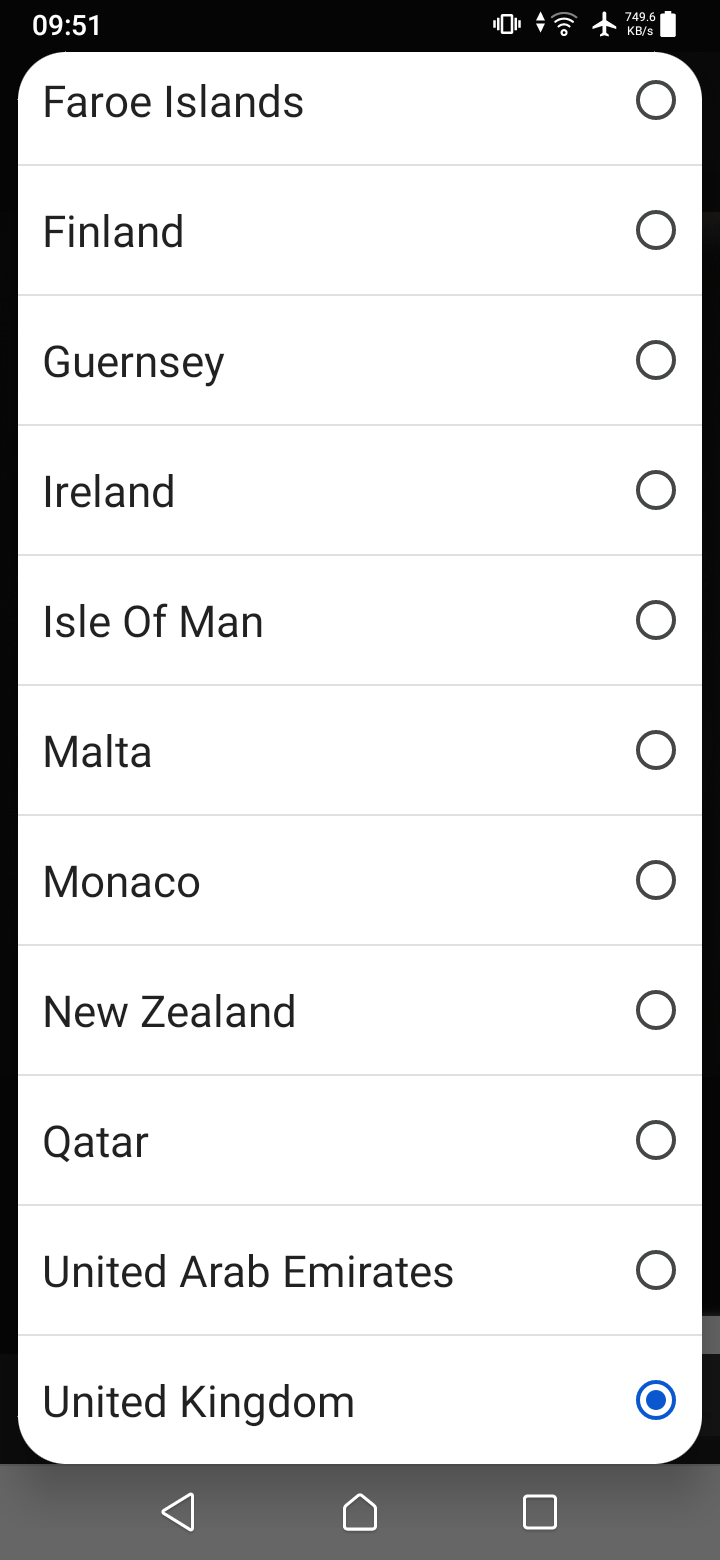Tap the vibrate mode status icon

507,24
